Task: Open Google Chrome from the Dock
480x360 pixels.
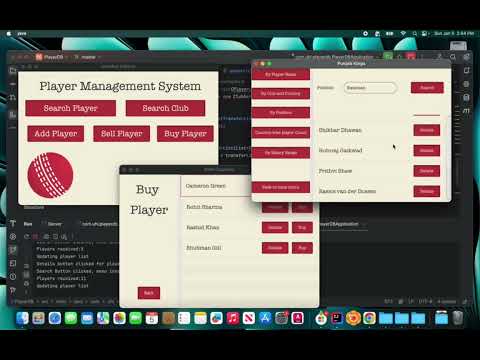Action: coord(369,318)
